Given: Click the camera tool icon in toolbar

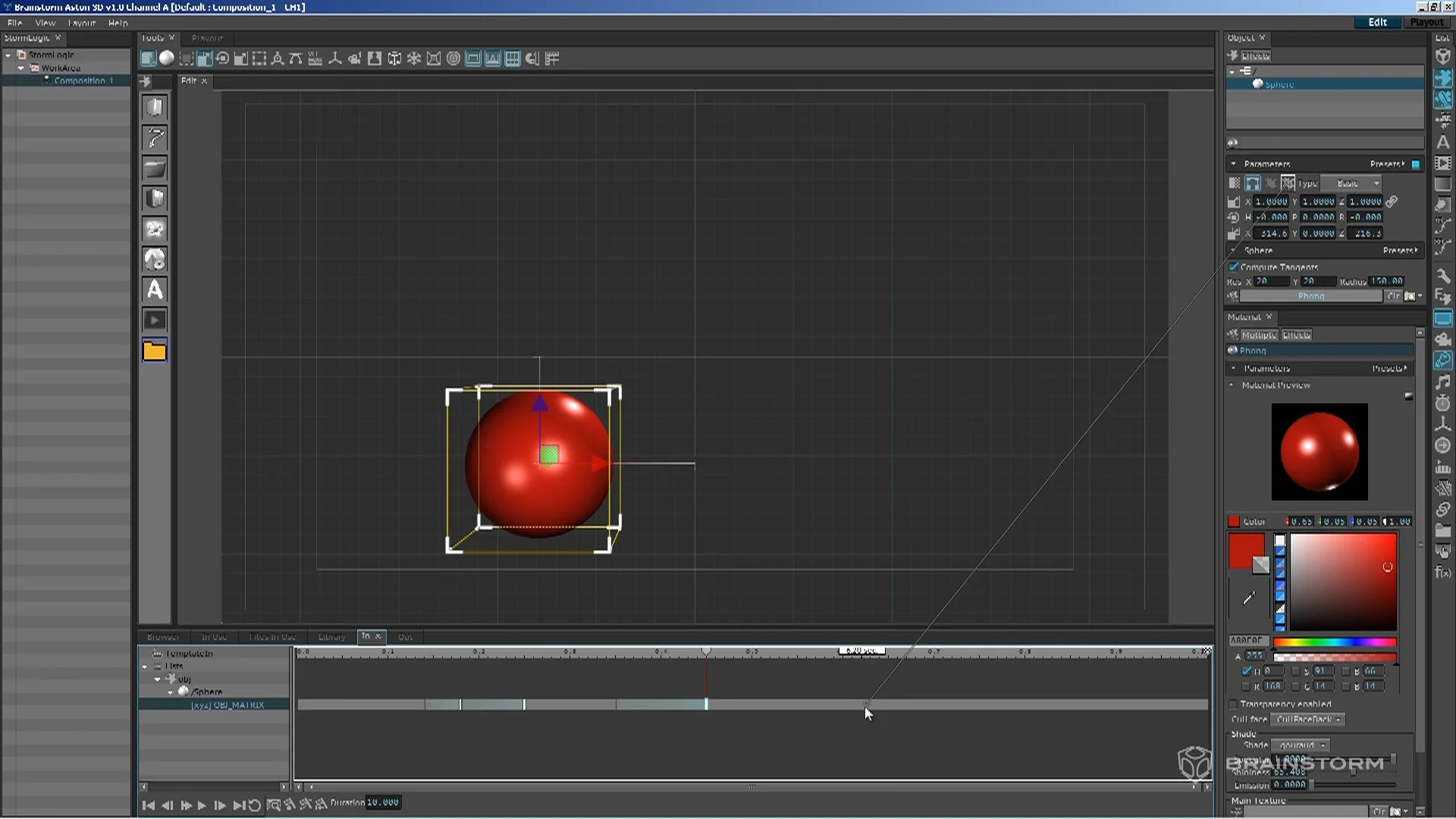Looking at the screenshot, I should [354, 58].
